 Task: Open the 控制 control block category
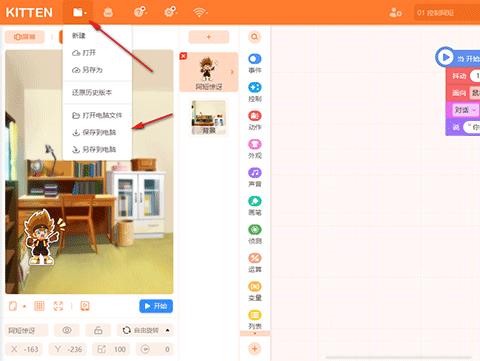pos(255,92)
